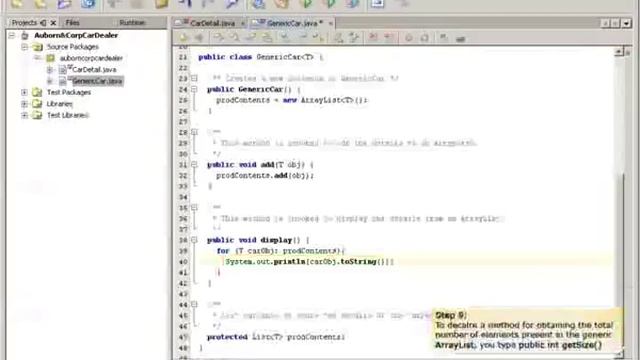This screenshot has width=640, height=360.
Task: Close the CarDetail.java editor tab
Action: click(x=242, y=23)
